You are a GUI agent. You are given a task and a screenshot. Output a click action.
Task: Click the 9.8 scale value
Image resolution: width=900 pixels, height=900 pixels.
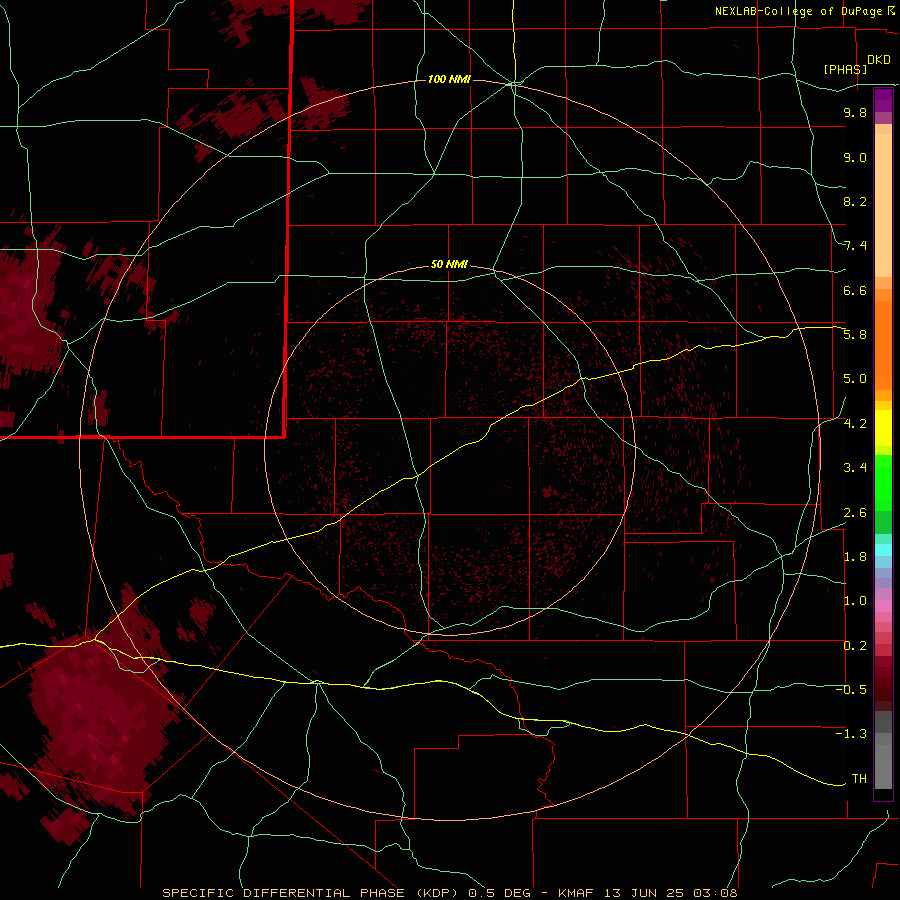[x=855, y=112]
